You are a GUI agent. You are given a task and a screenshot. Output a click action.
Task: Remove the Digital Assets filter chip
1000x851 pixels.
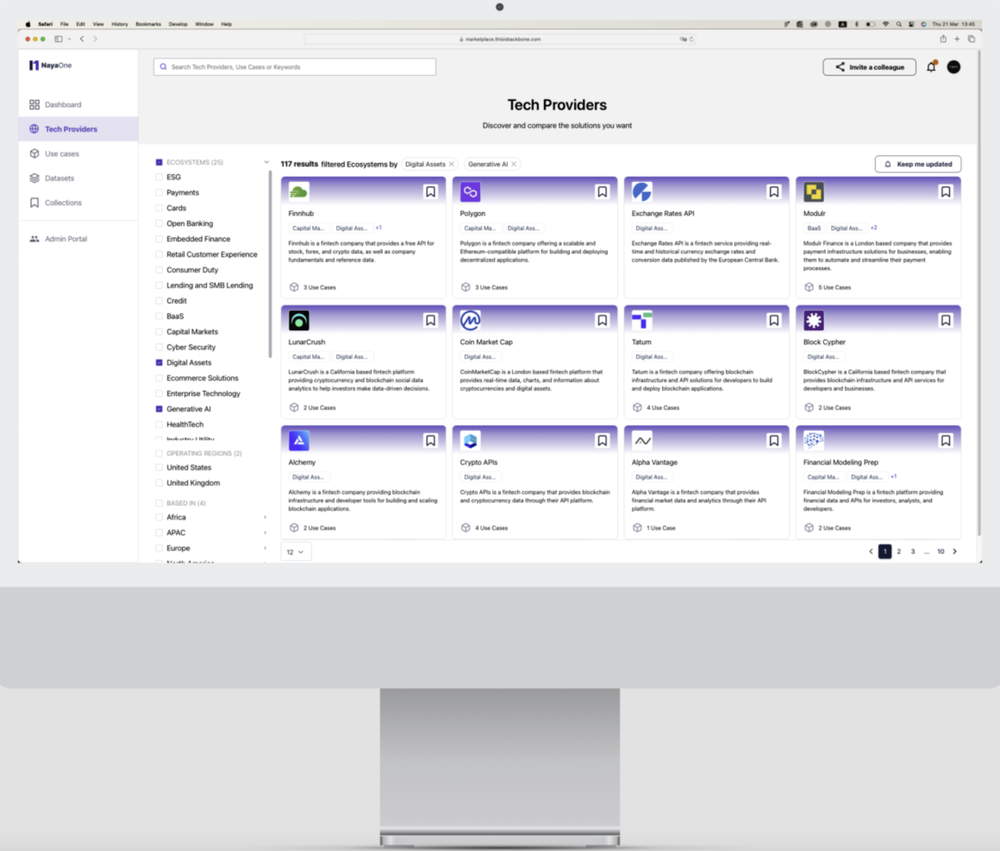pos(452,165)
